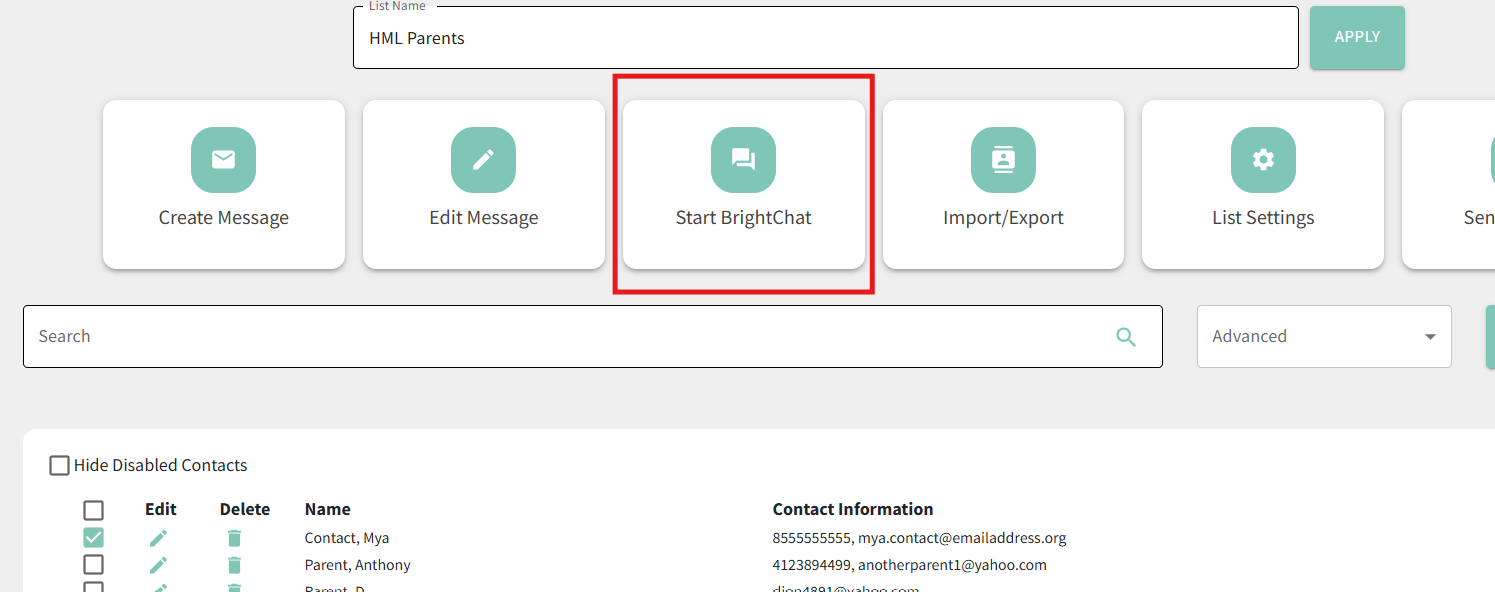This screenshot has width=1495, height=592.
Task: Edit Parent, Anthony with pencil icon
Action: click(158, 565)
